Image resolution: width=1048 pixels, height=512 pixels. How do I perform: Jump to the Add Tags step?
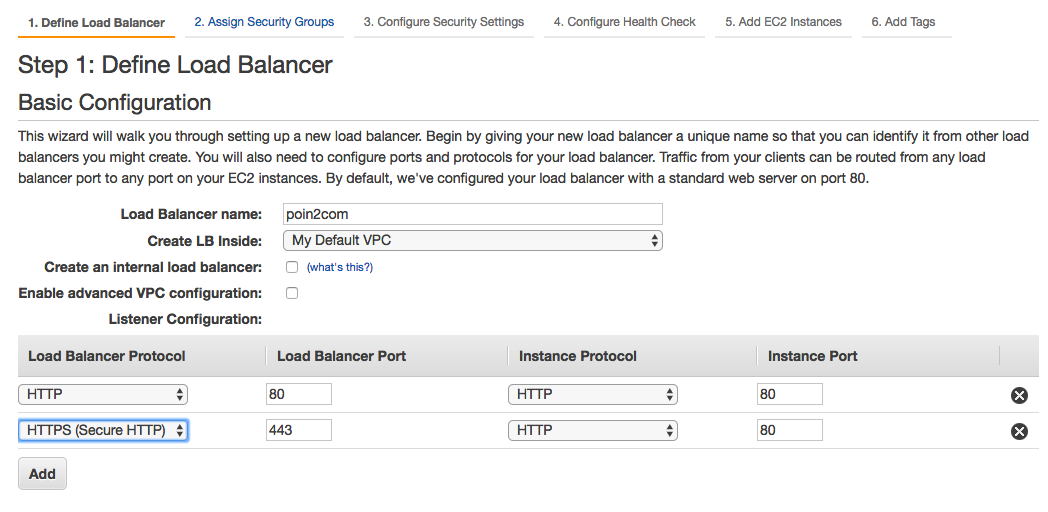903,22
